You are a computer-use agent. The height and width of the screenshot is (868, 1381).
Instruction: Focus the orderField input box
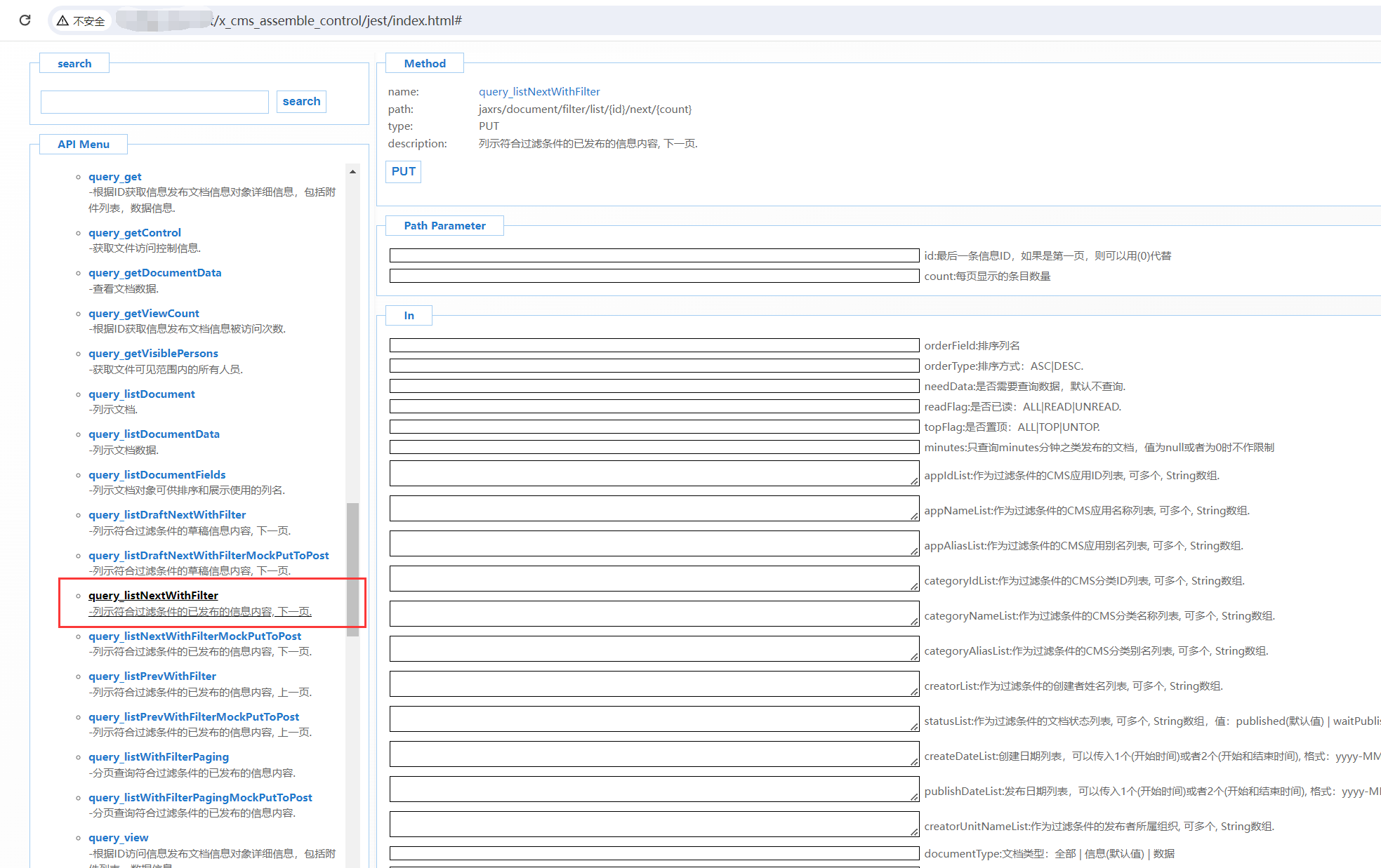click(654, 345)
